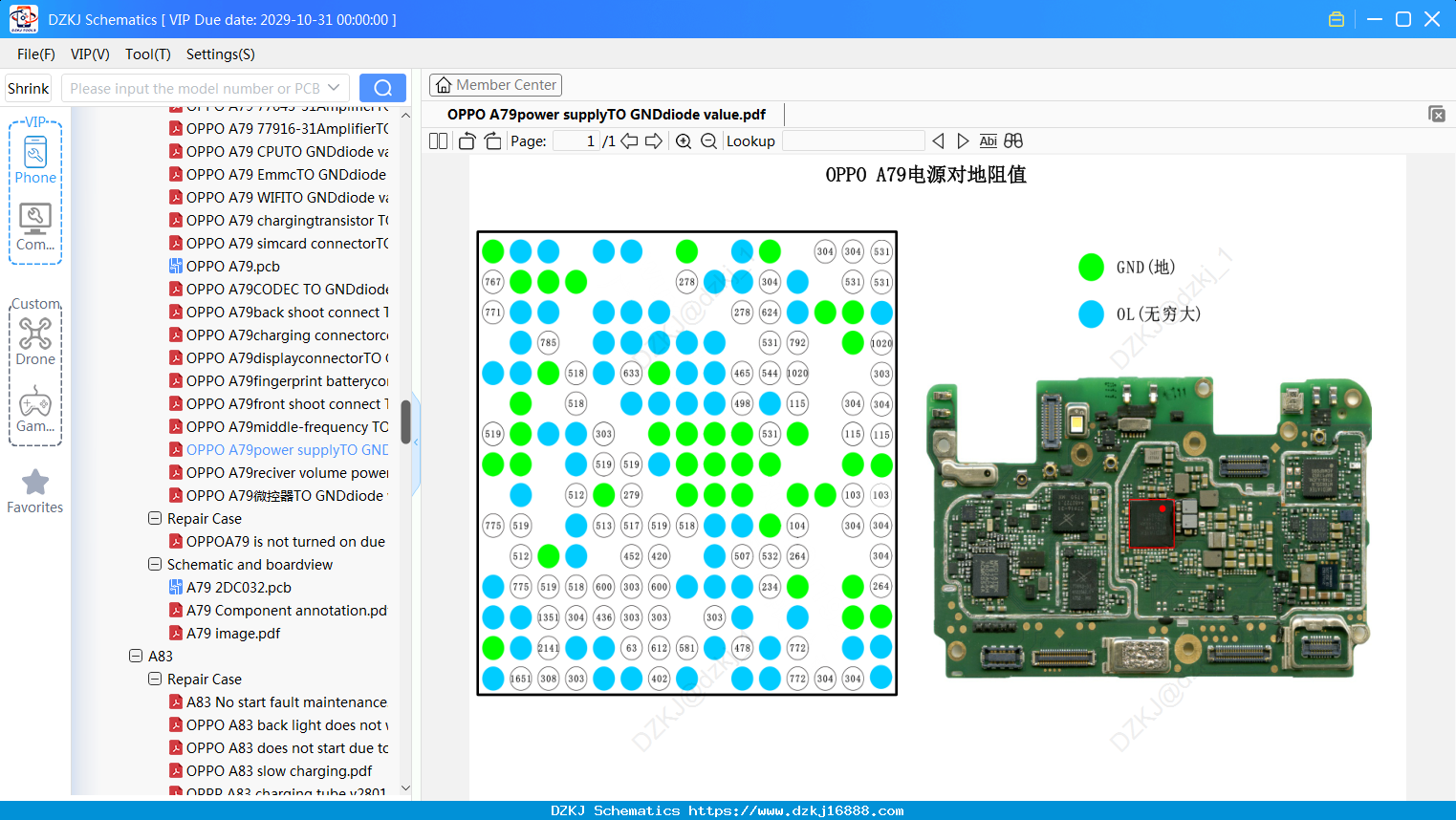Click the red highlighted chip on board
This screenshot has width=1456, height=820.
[x=1152, y=523]
